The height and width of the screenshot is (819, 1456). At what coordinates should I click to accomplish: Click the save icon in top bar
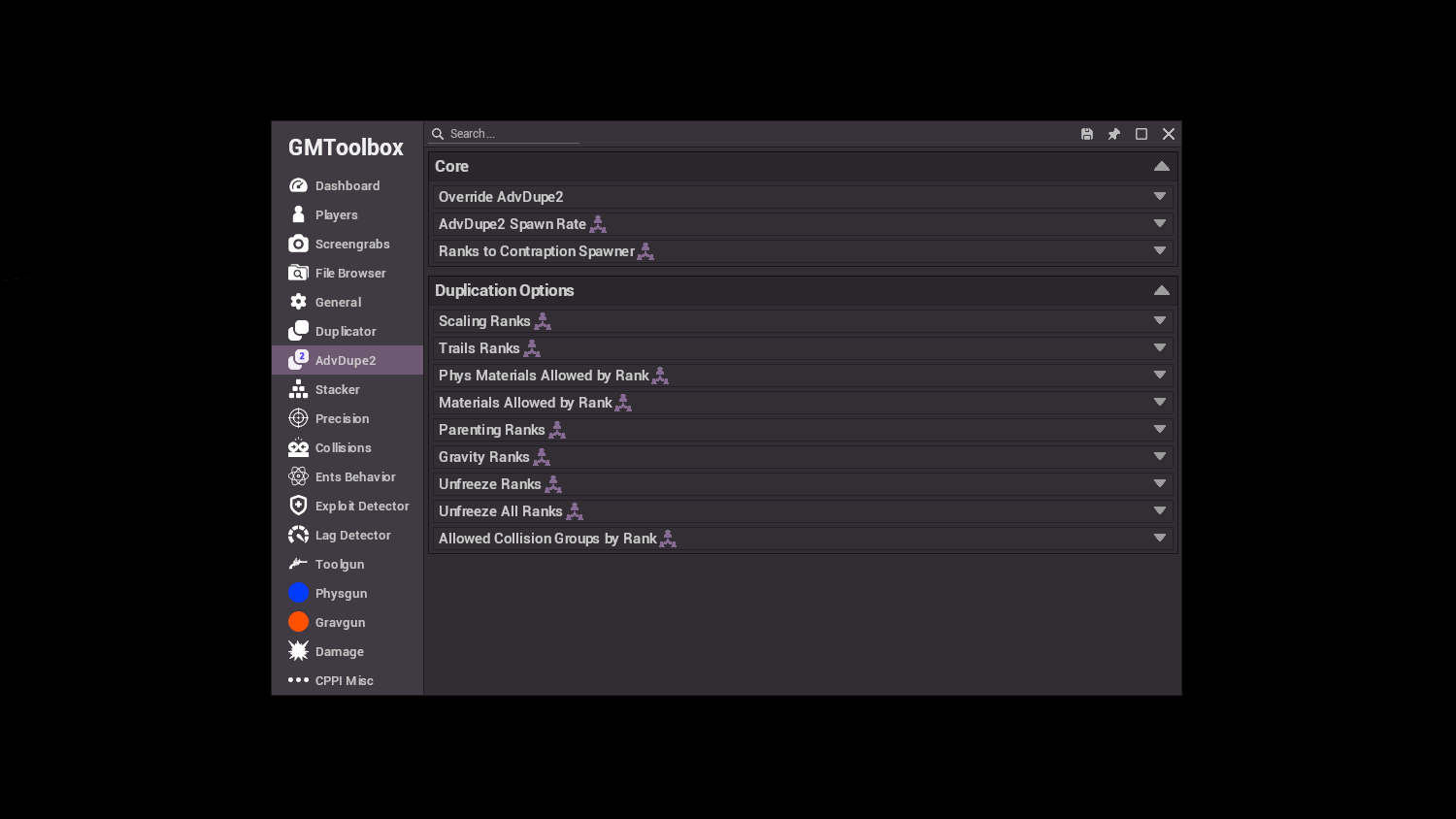(x=1087, y=134)
